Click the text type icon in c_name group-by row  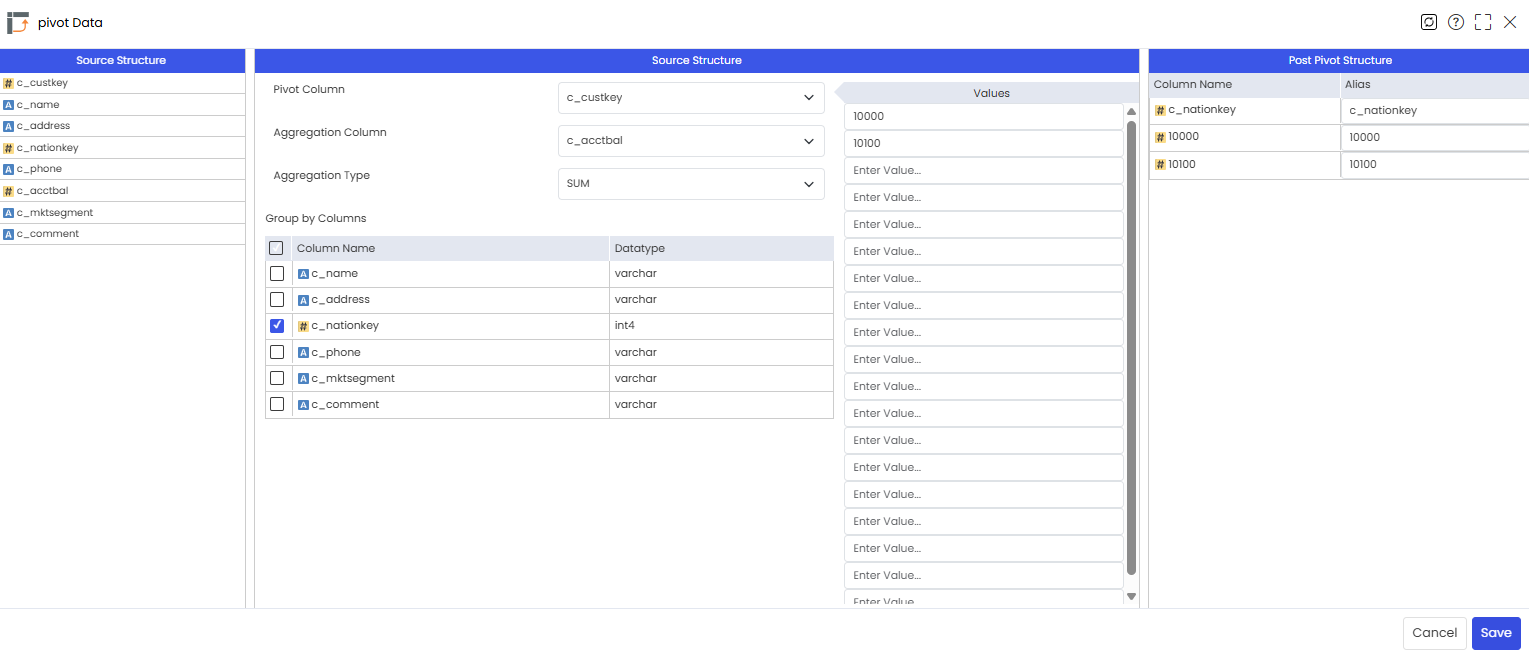tap(303, 274)
